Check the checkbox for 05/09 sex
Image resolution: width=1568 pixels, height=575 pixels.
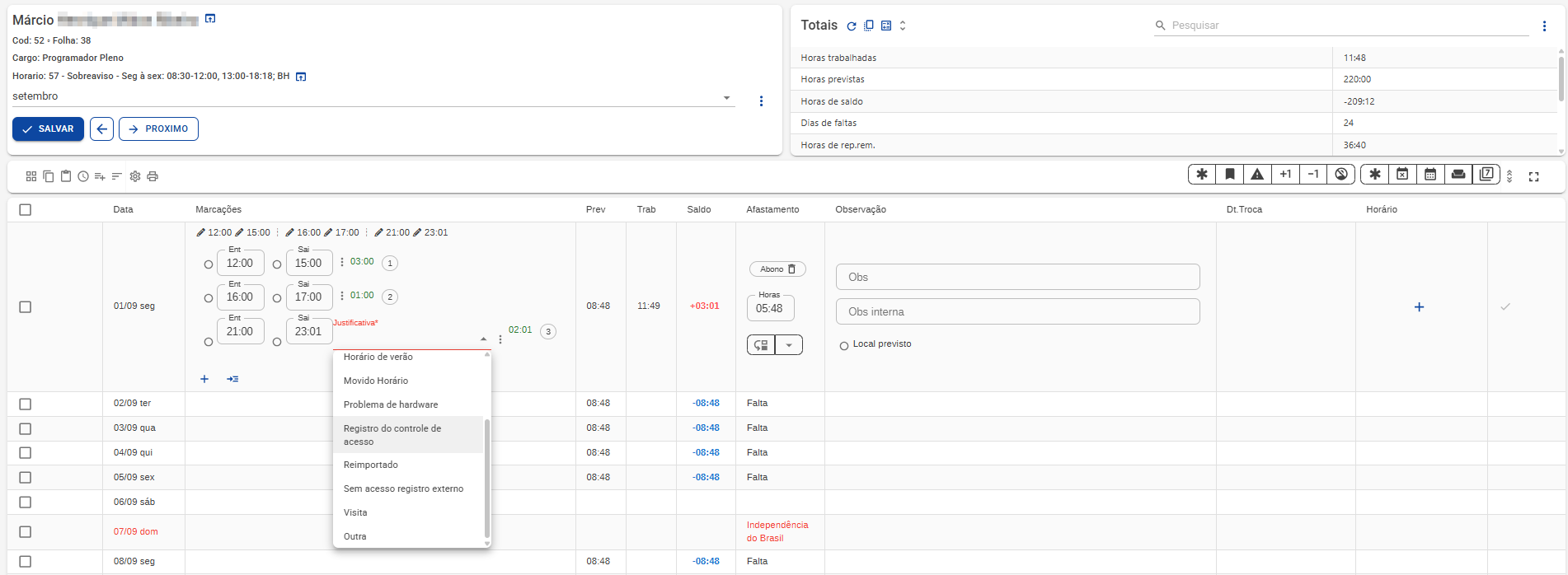click(x=26, y=478)
